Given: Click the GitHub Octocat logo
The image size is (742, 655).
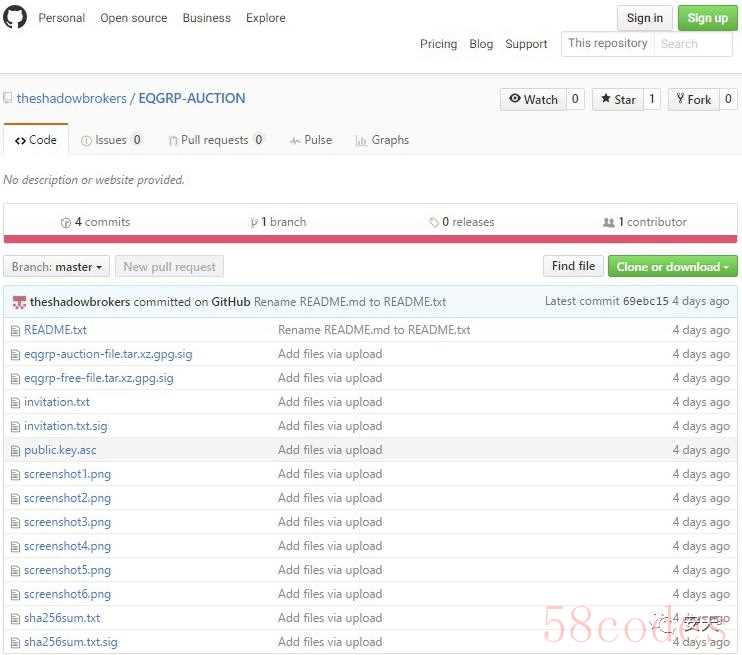Looking at the screenshot, I should point(15,17).
